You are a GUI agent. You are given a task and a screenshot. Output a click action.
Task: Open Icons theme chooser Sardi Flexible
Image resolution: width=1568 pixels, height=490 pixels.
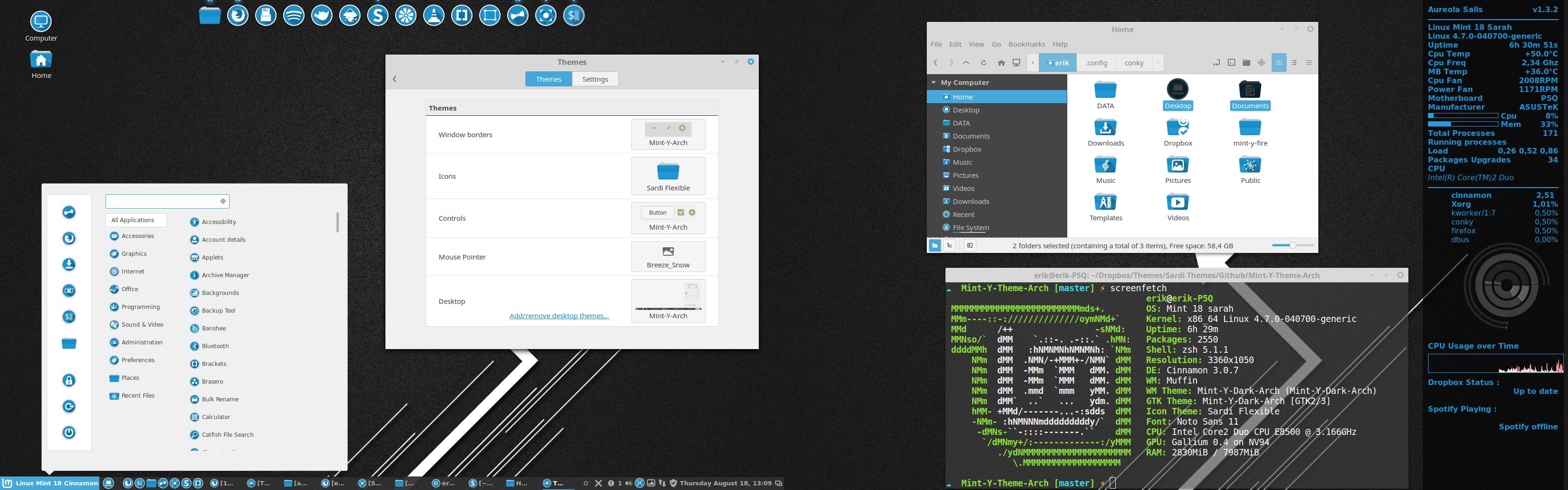[668, 176]
